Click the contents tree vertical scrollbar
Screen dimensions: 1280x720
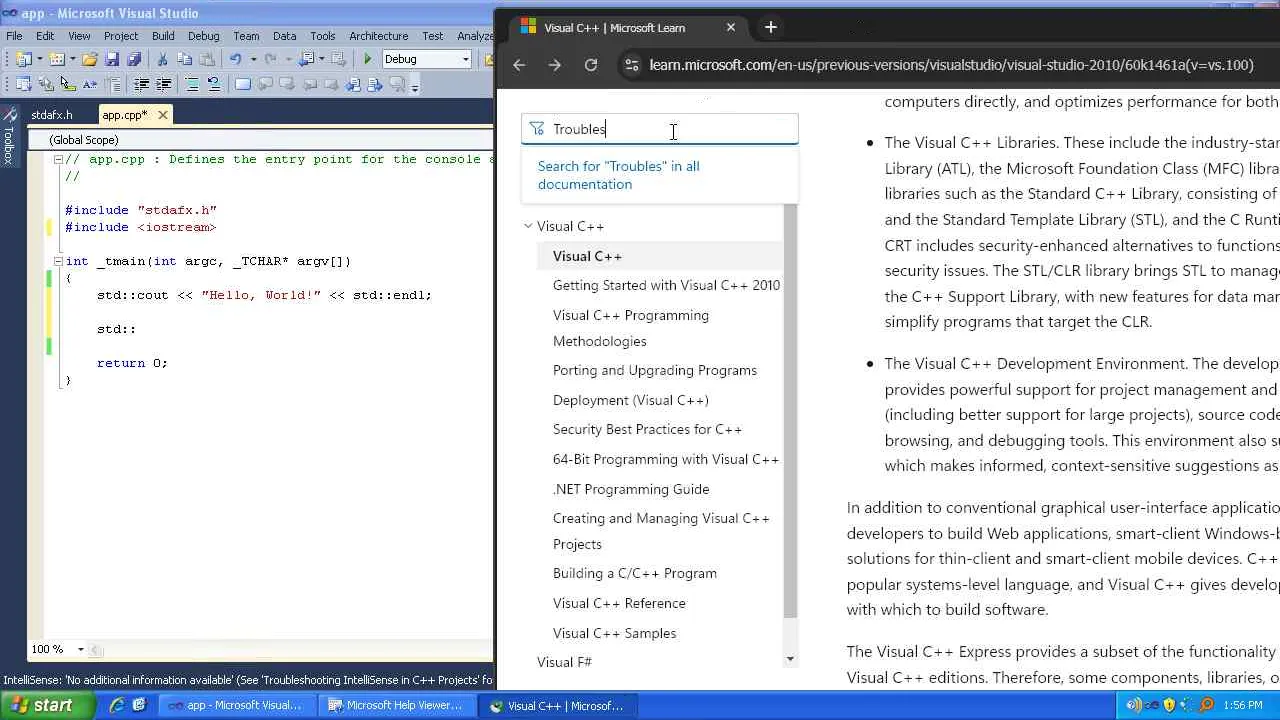(x=790, y=410)
